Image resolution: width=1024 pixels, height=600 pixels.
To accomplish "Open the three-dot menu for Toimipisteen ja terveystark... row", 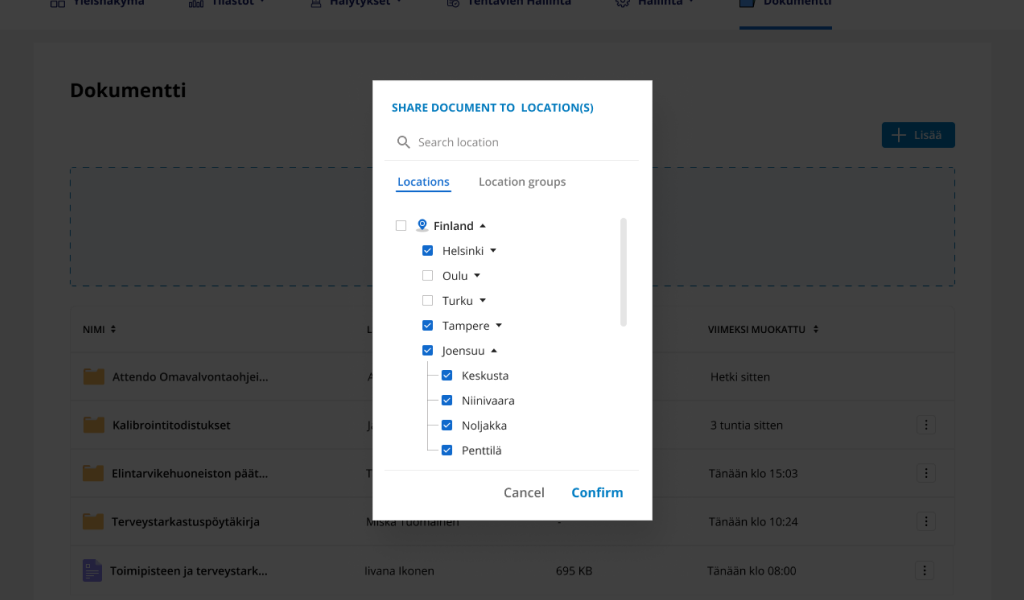I will pos(924,571).
